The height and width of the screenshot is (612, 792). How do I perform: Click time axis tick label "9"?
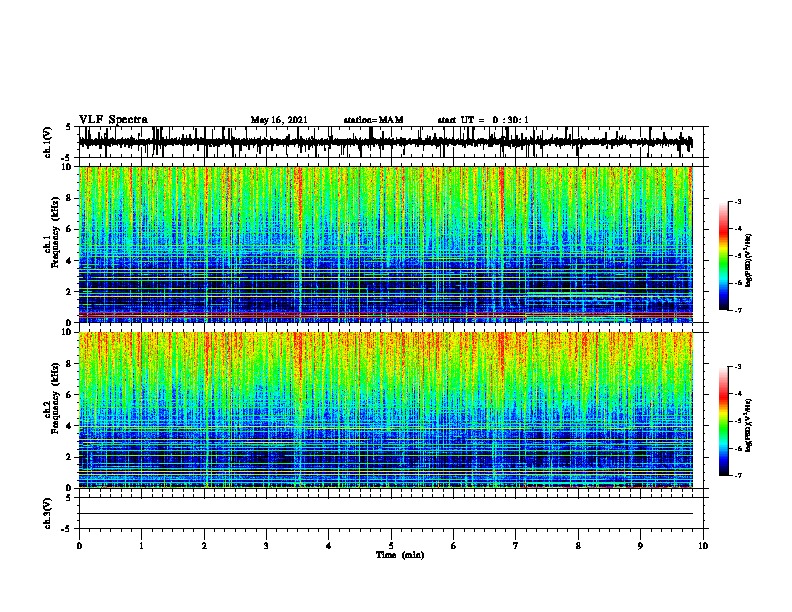pos(640,546)
